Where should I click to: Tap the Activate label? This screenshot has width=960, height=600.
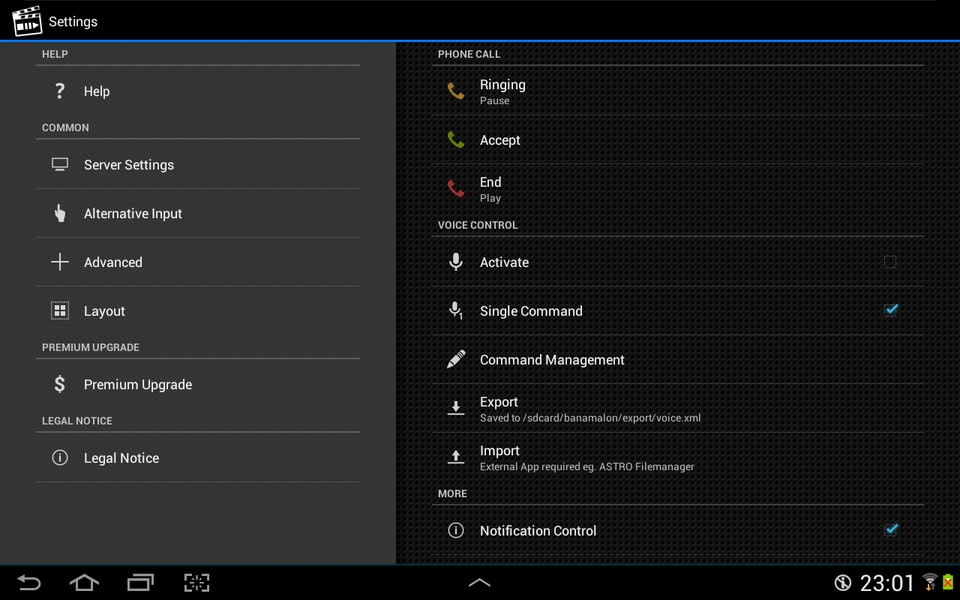[504, 262]
